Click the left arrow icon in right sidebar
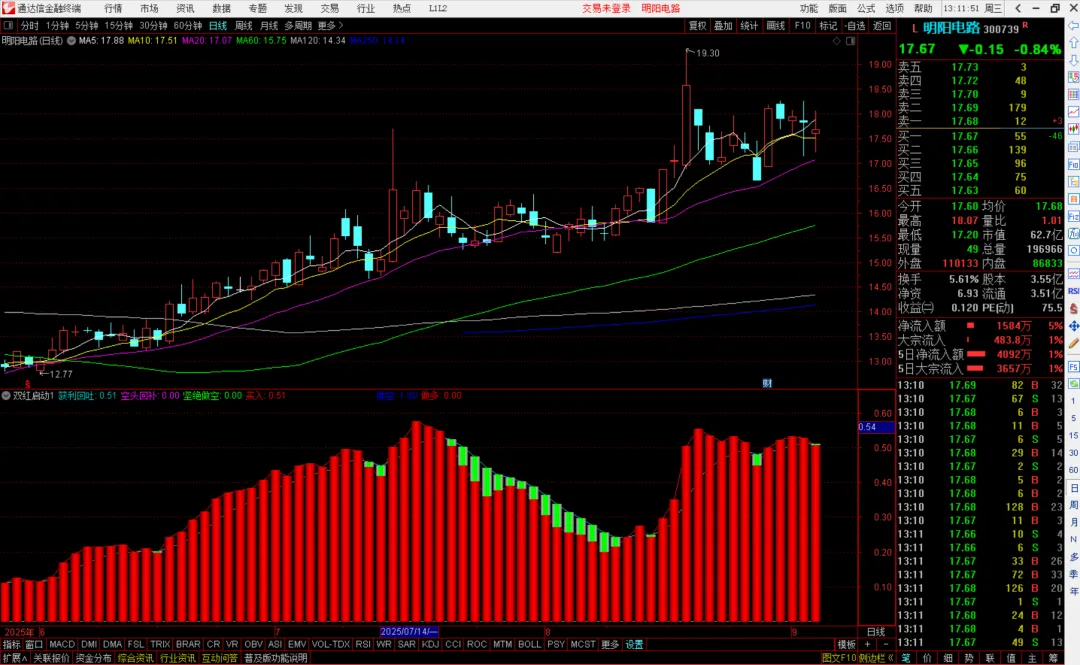Screen dimensions: 1080x665 click(1074, 25)
